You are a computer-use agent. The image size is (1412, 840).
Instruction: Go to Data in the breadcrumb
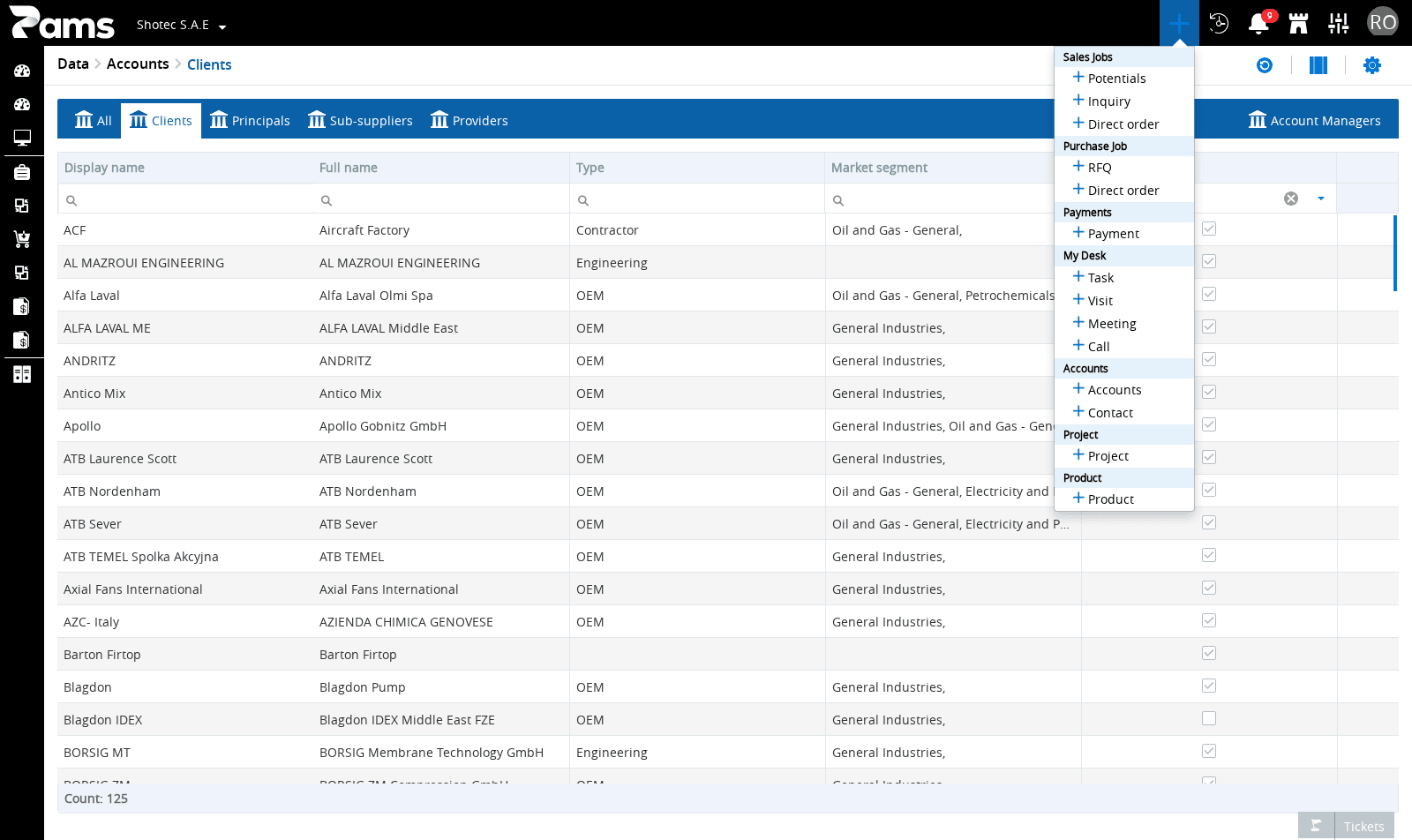coord(73,64)
